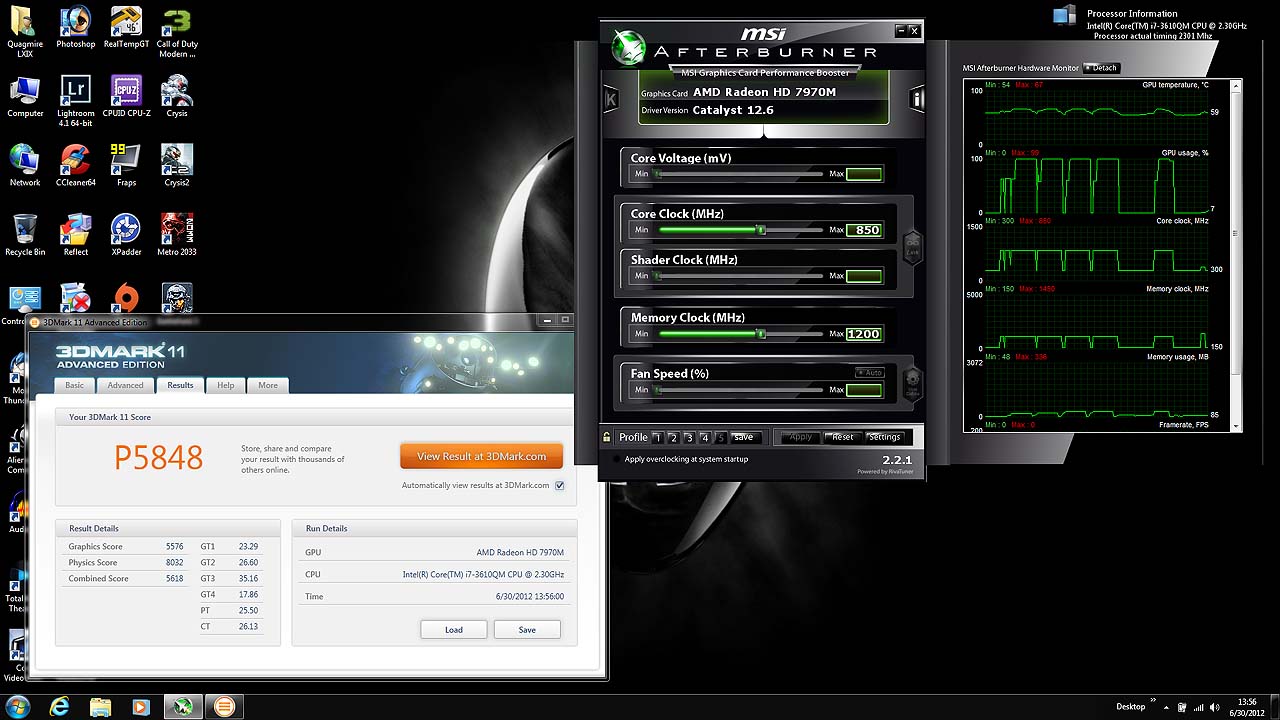Switch to the Advanced tab in 3DMark

pyautogui.click(x=125, y=385)
